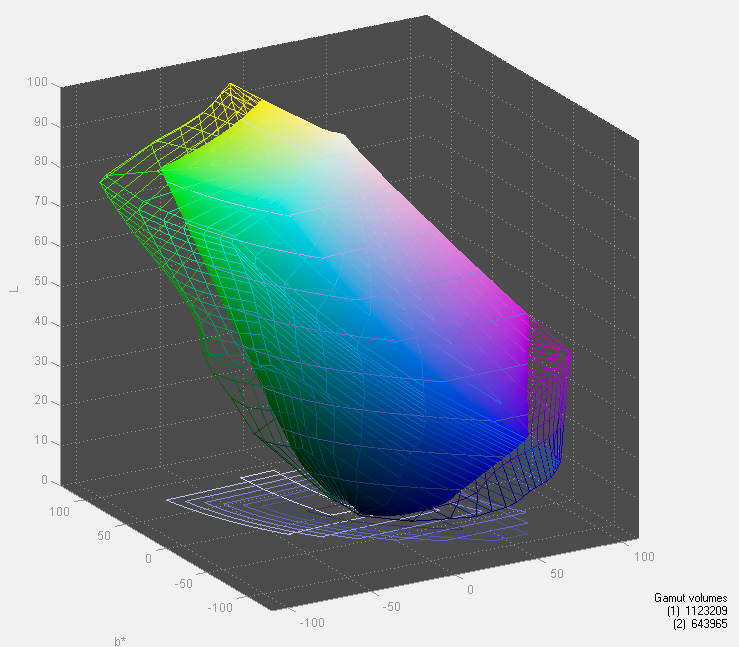Click the "Gamut volumes" legend title
The image size is (739, 647).
690,598
